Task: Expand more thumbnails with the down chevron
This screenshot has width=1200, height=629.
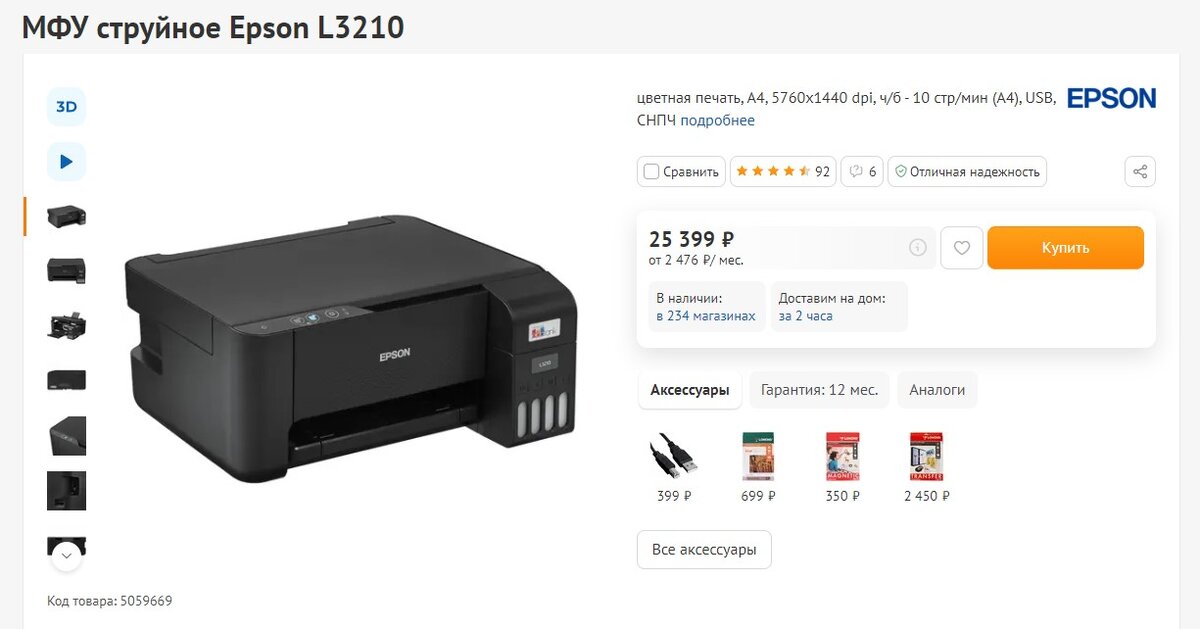Action: (66, 554)
